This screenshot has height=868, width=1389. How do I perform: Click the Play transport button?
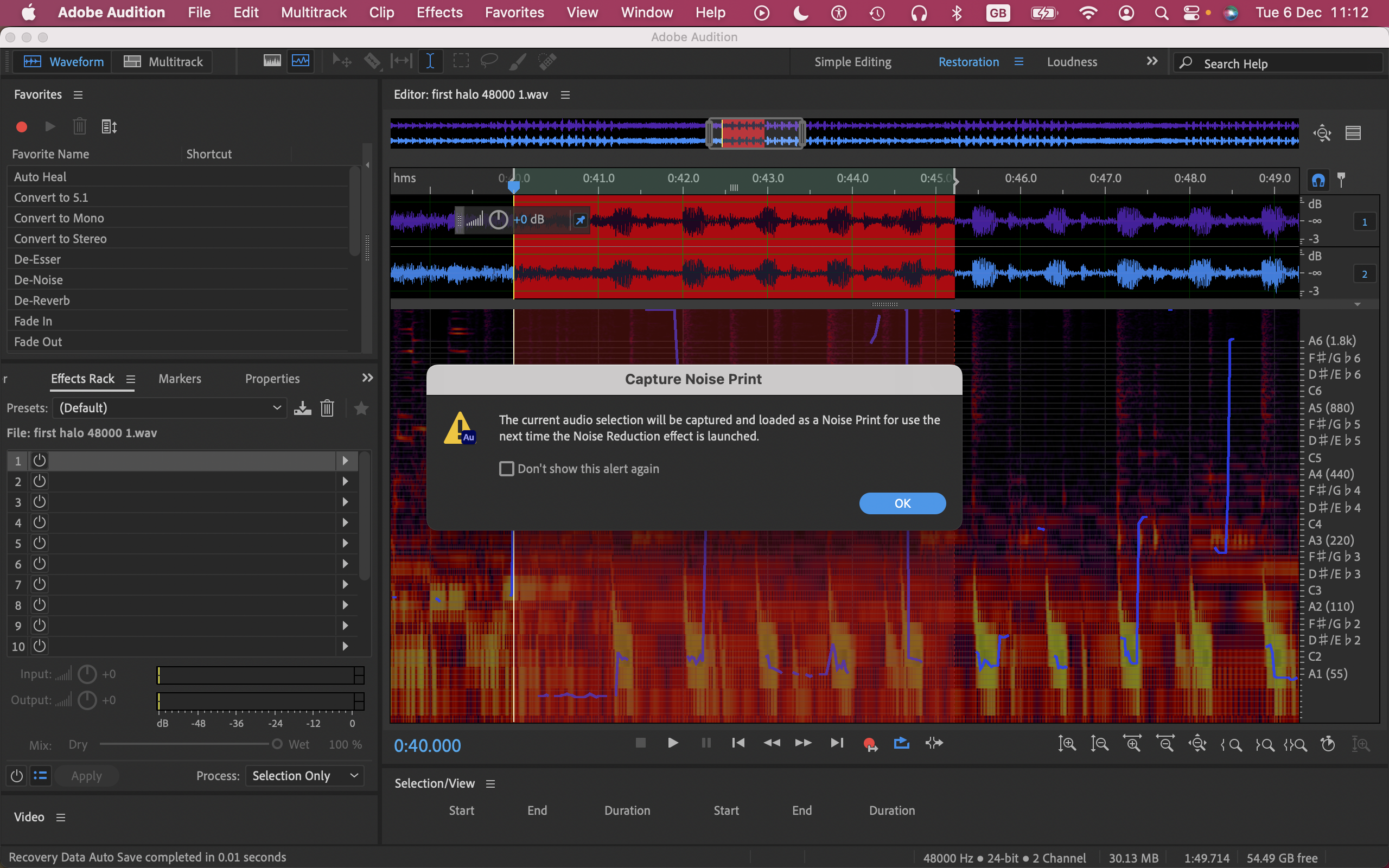pos(673,743)
